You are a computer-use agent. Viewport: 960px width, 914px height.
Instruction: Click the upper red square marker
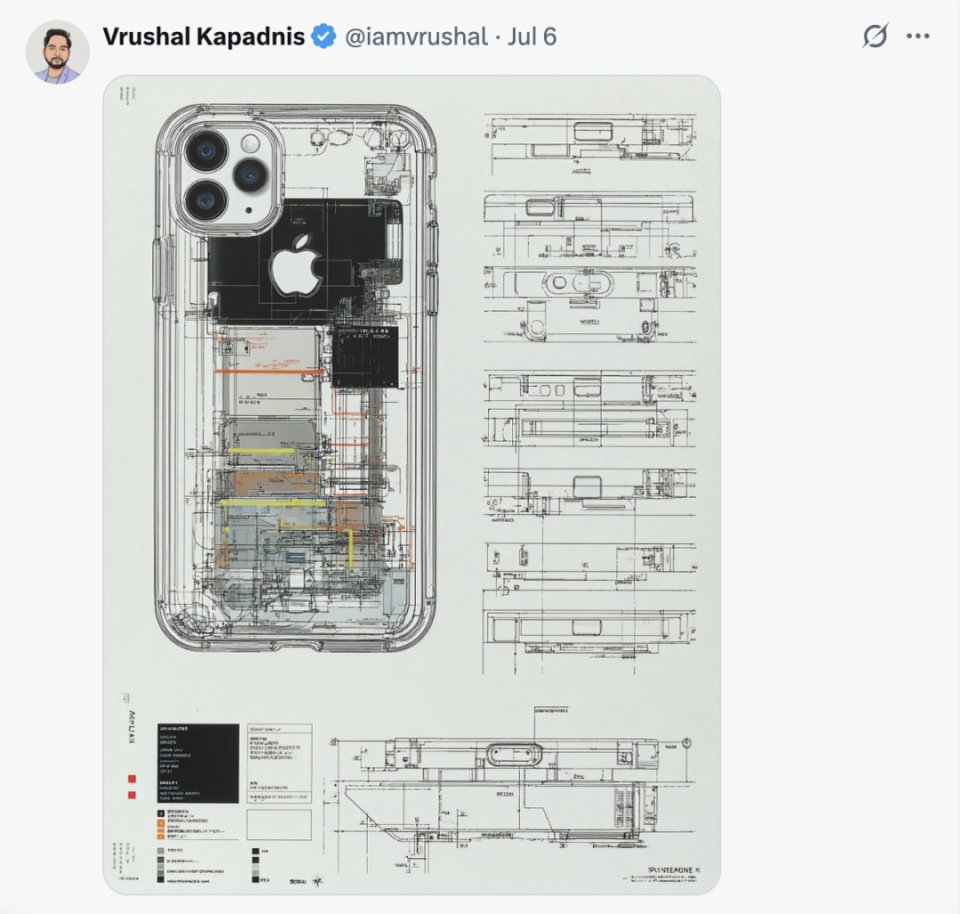point(132,779)
